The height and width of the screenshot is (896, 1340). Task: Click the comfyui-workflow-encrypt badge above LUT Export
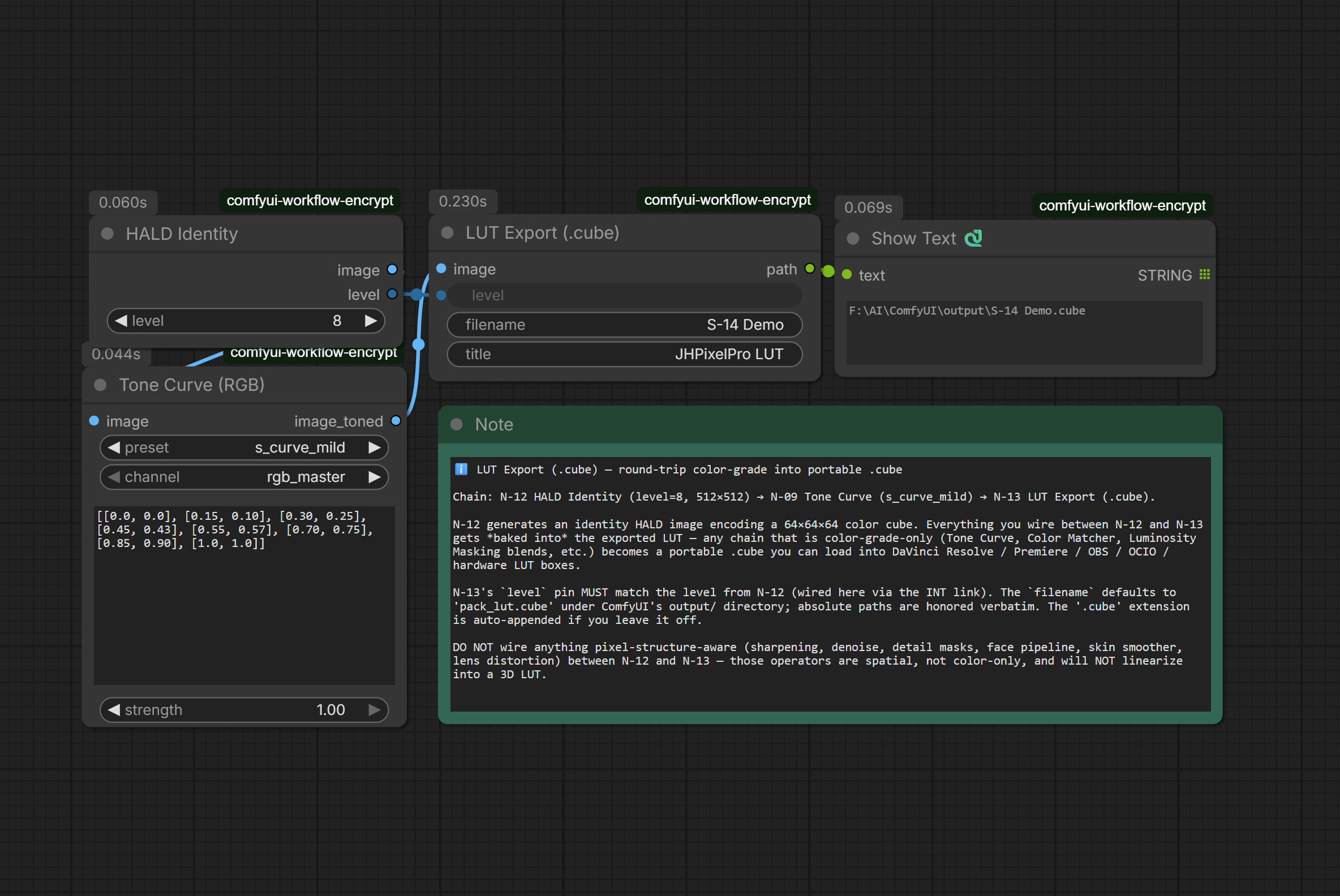pos(727,200)
